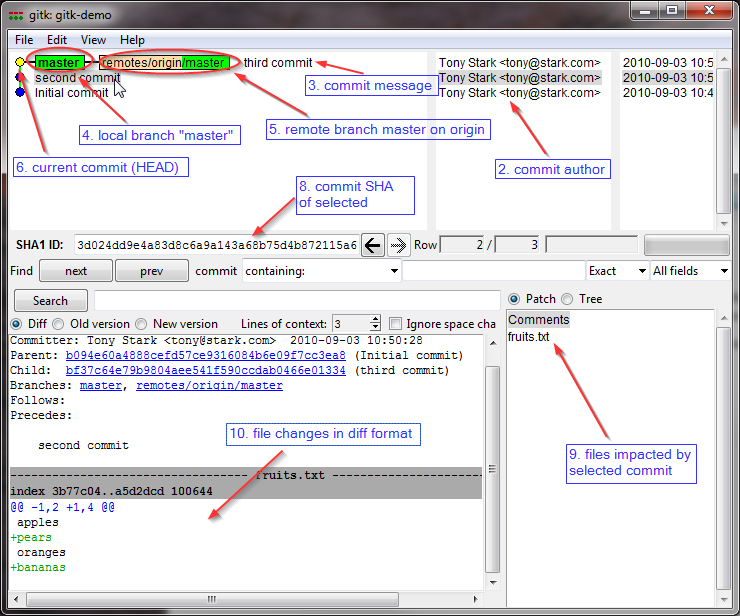Open the All fields dropdown
The width and height of the screenshot is (740, 616).
coord(690,271)
